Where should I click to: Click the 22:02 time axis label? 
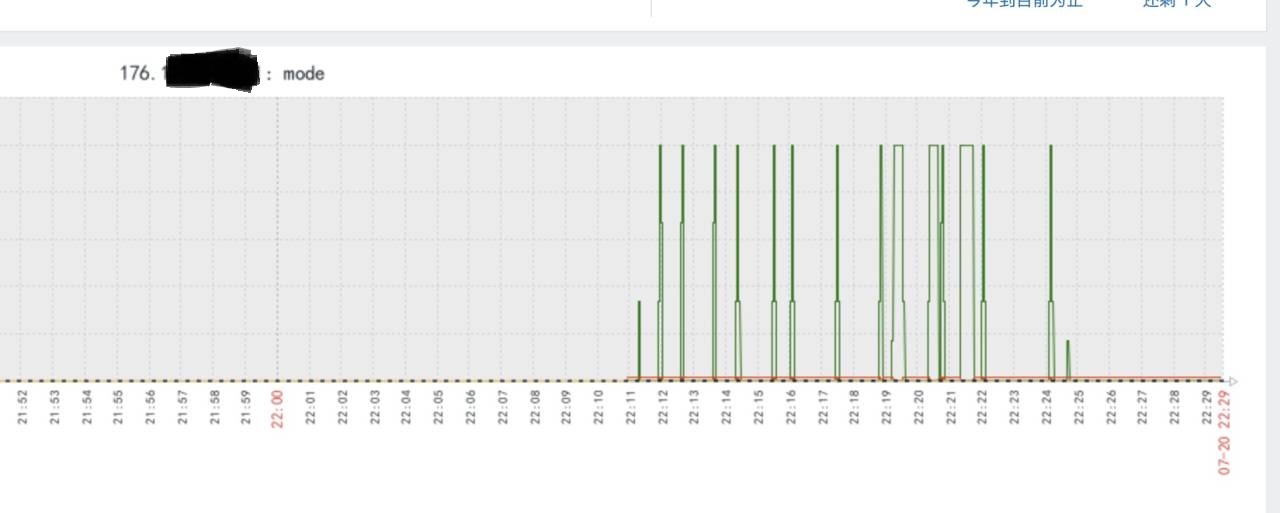point(342,406)
